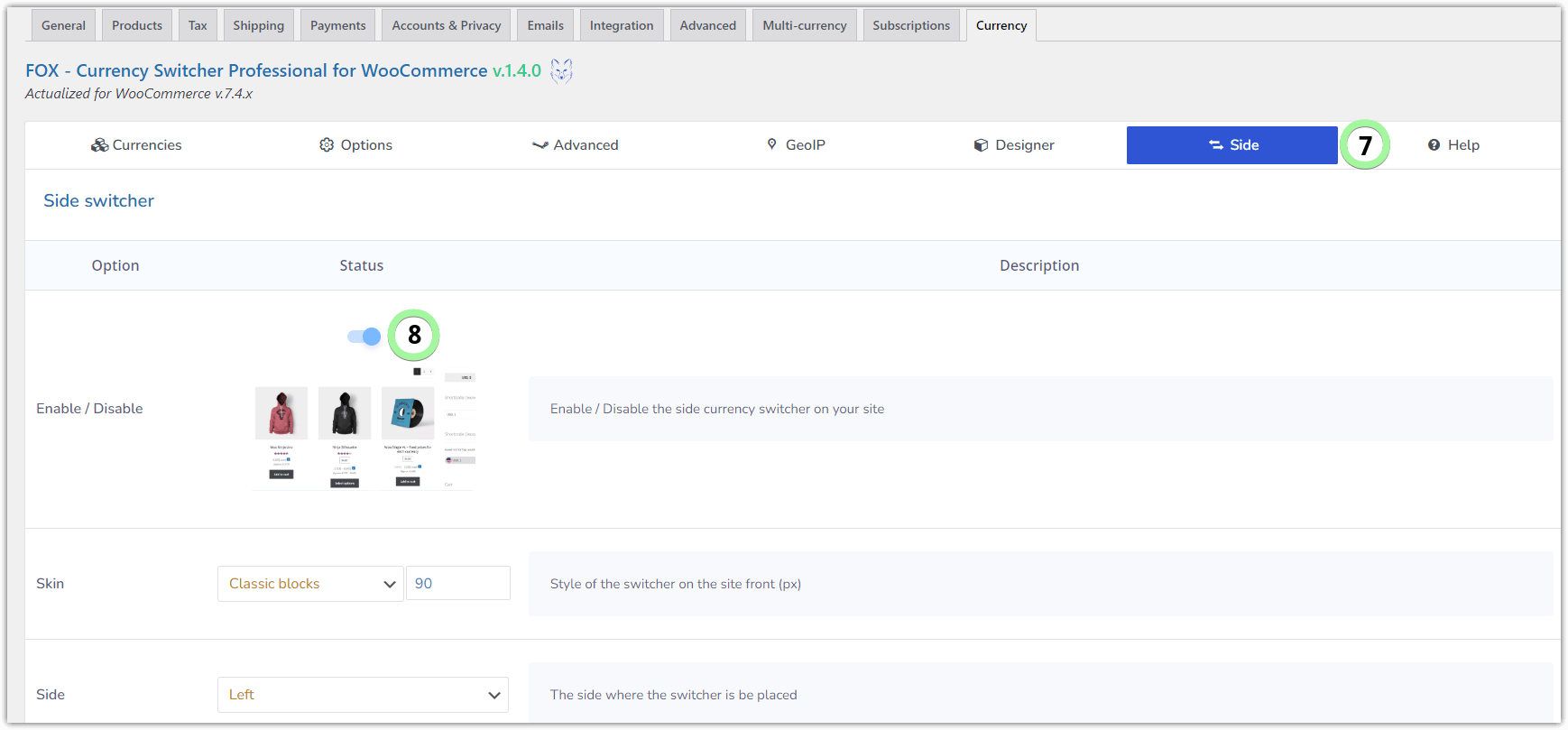Select the blue Side section button

click(x=1232, y=145)
